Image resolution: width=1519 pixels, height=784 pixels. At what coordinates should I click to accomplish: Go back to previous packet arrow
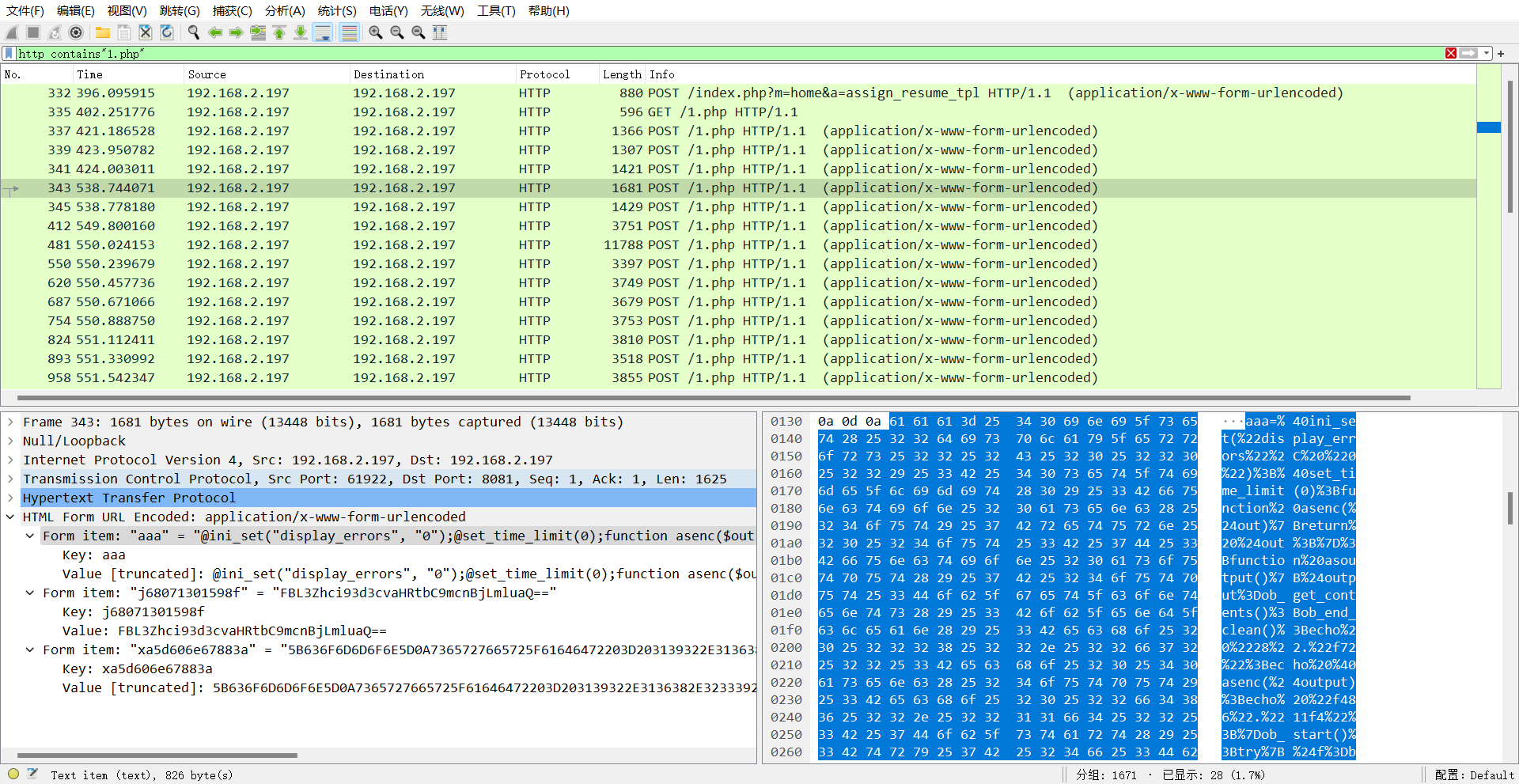click(x=215, y=32)
